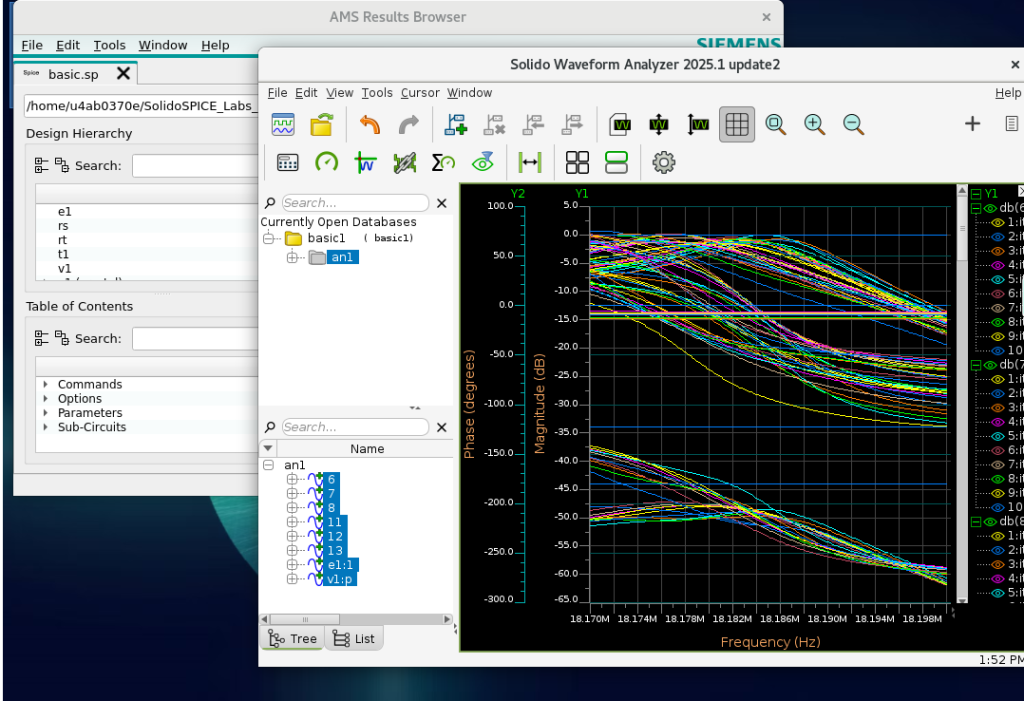Image resolution: width=1024 pixels, height=701 pixels.
Task: Open settings gear in Waveform Analyzer toolbar
Action: click(664, 163)
